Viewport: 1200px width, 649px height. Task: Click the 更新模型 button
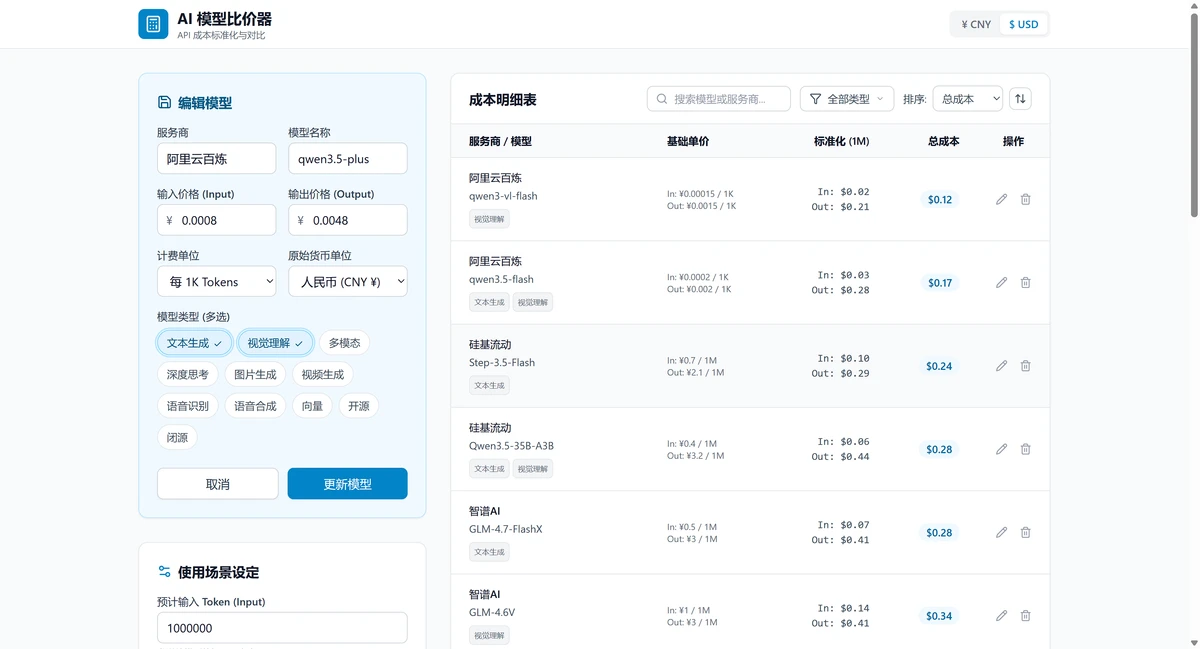point(347,483)
